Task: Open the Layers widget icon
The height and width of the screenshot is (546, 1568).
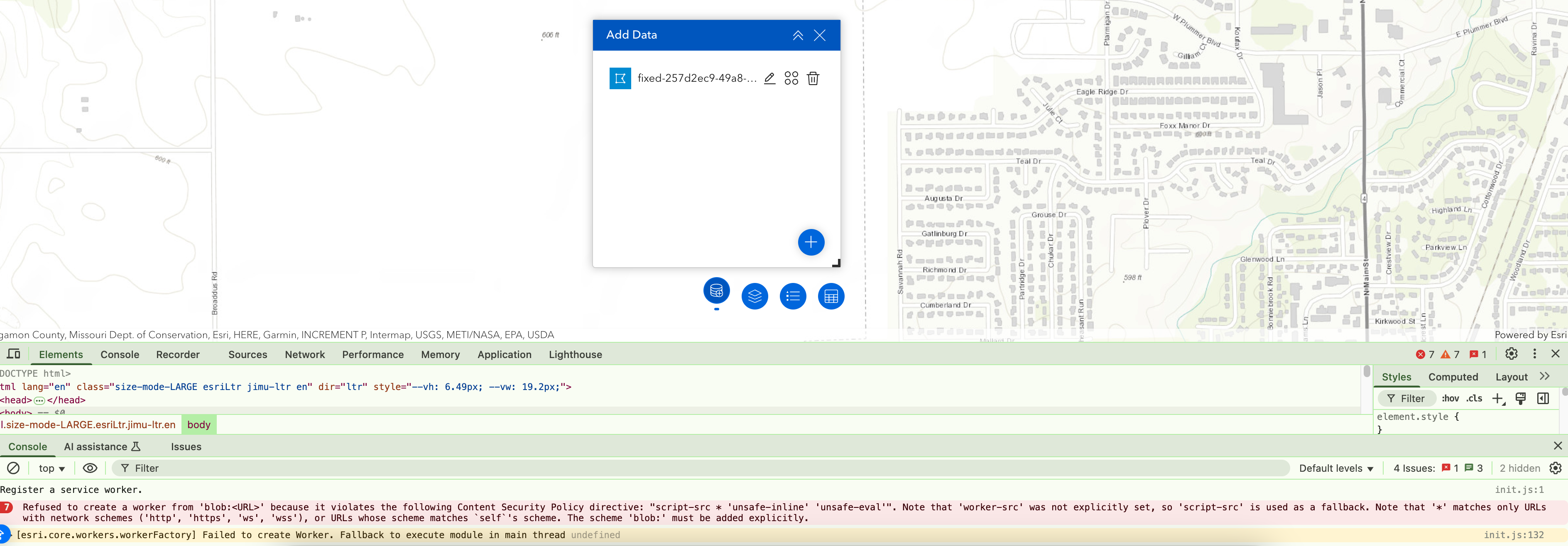Action: pyautogui.click(x=754, y=296)
